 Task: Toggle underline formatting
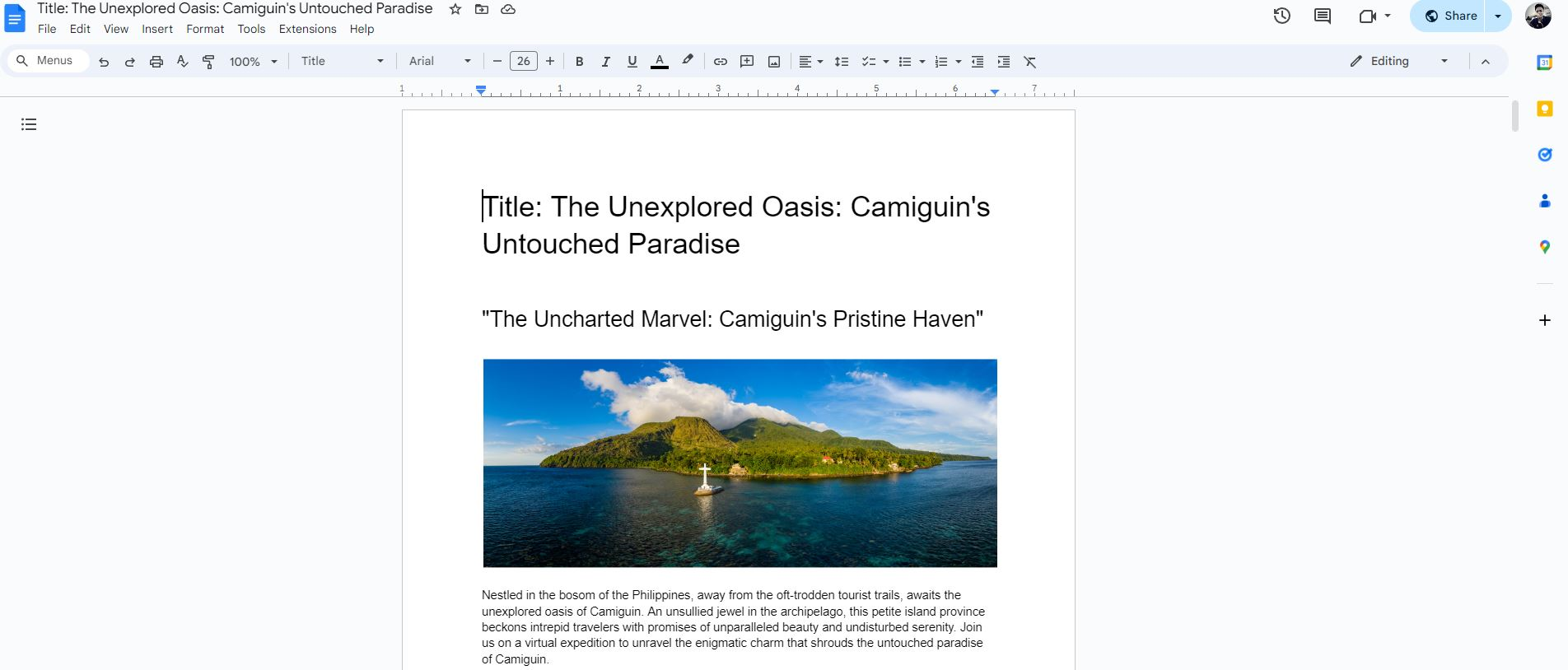[x=632, y=62]
